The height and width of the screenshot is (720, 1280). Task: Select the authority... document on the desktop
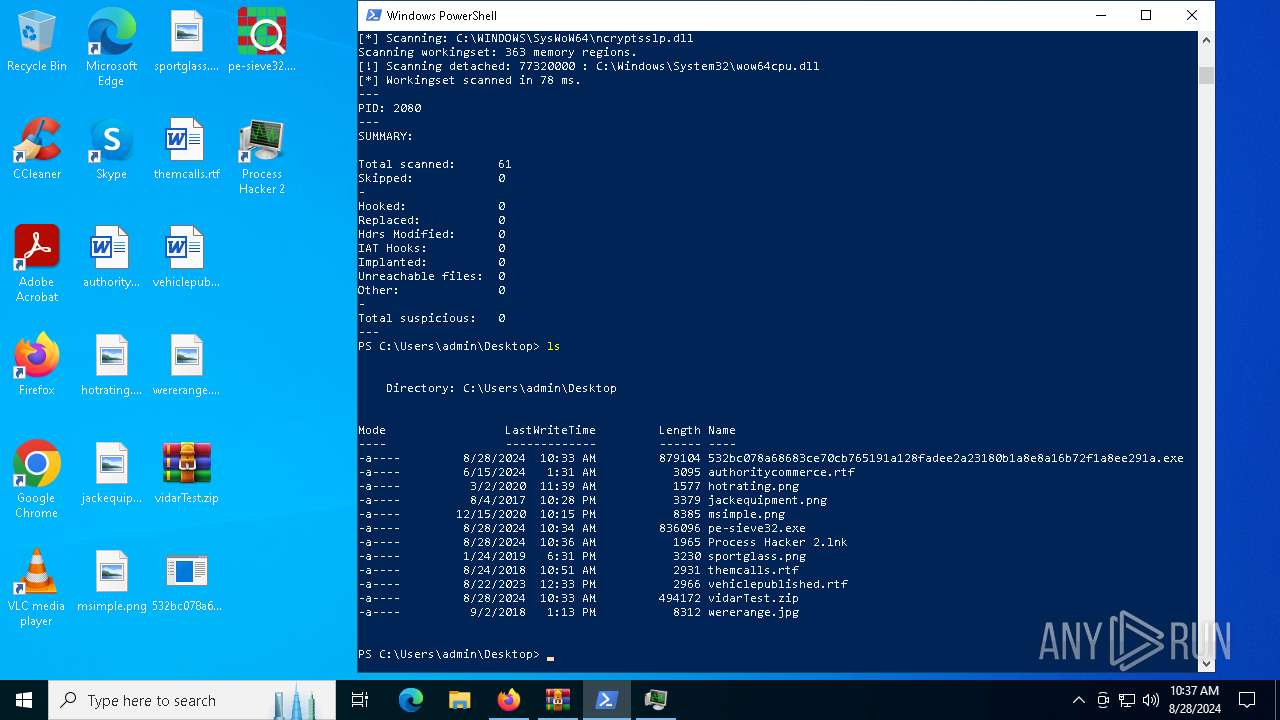coord(111,258)
